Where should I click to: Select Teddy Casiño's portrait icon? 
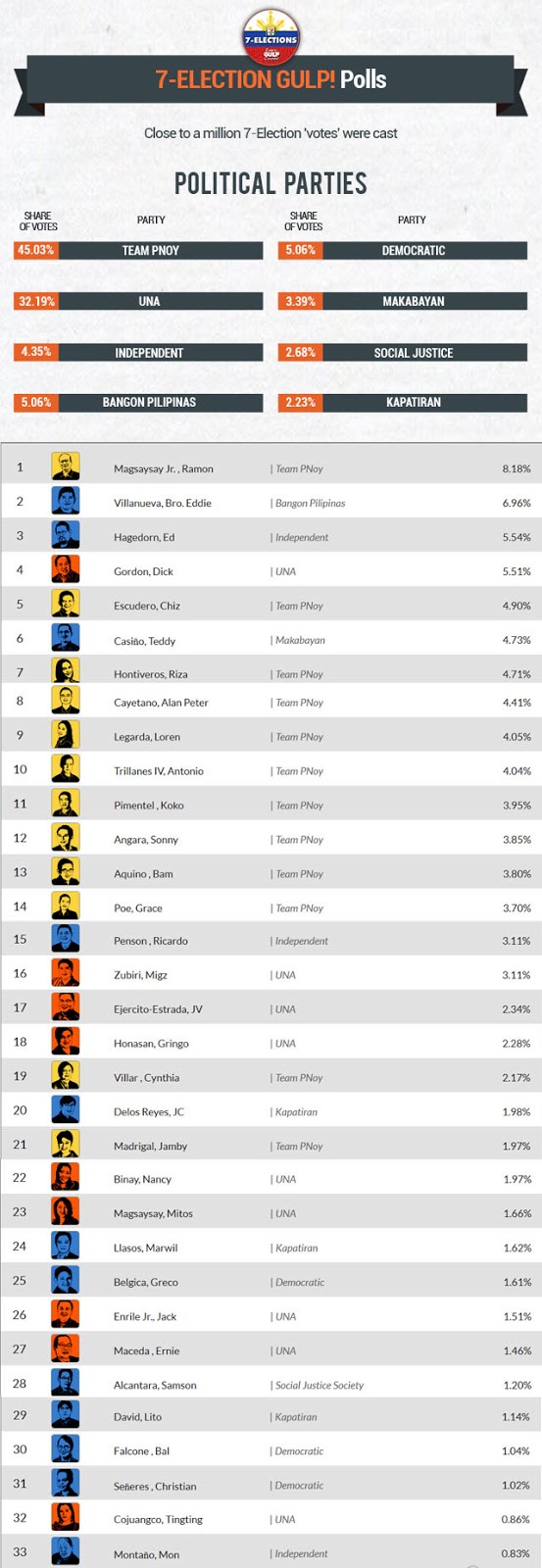tap(66, 638)
